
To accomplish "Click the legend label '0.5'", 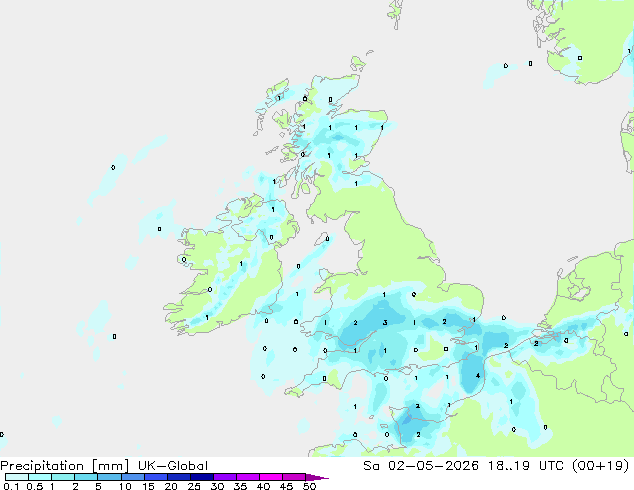I will coord(34,486).
